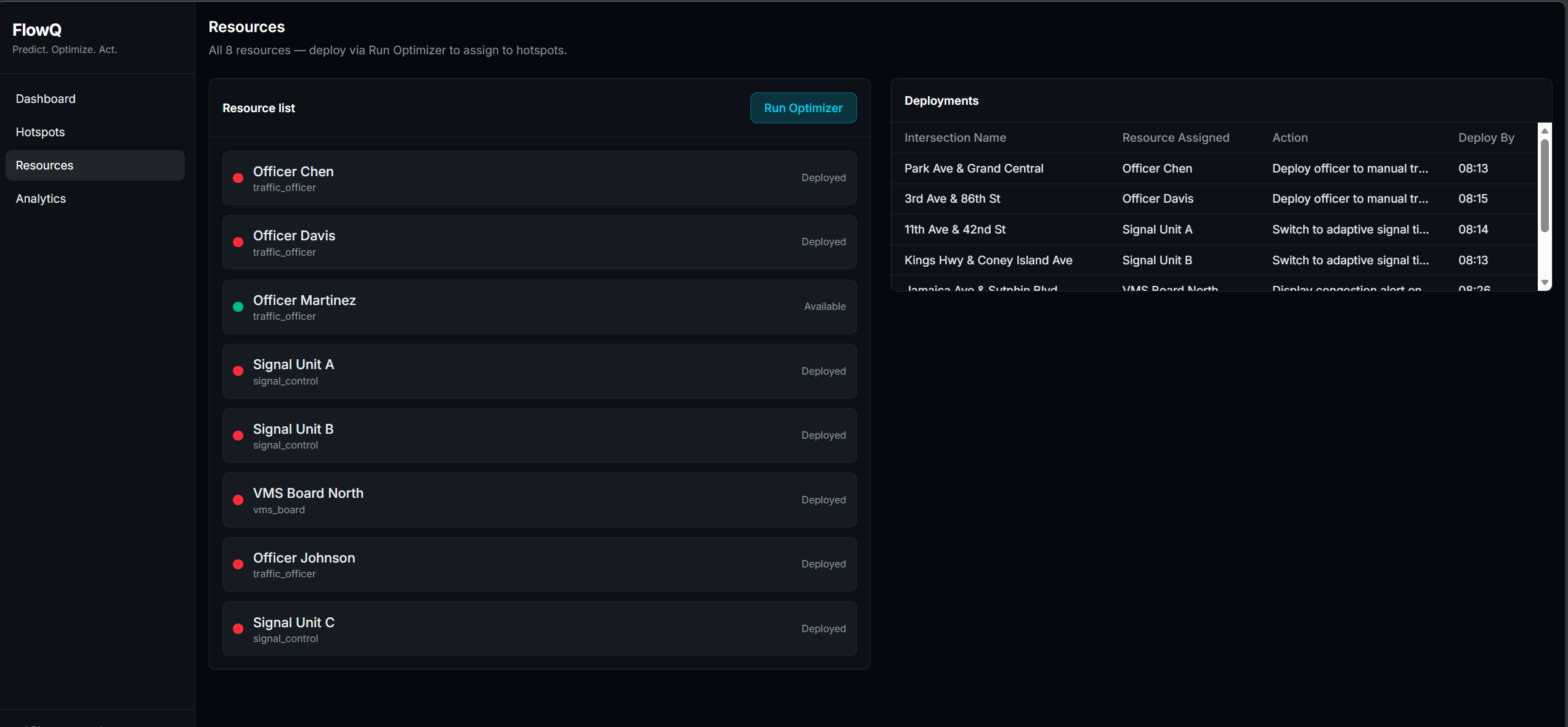Select the Park Ave & Grand Central row

(x=973, y=168)
